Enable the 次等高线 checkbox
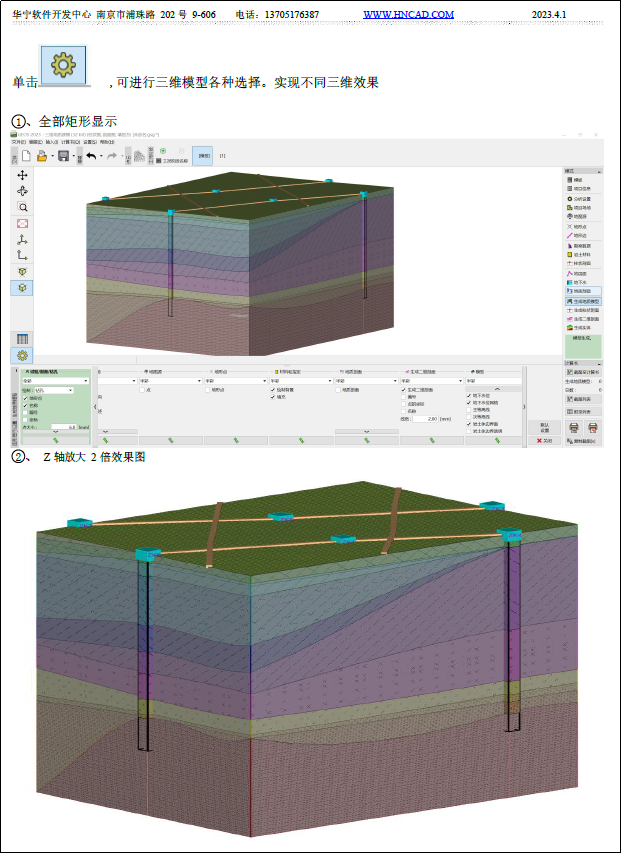The height and width of the screenshot is (853, 621). pyautogui.click(x=469, y=417)
